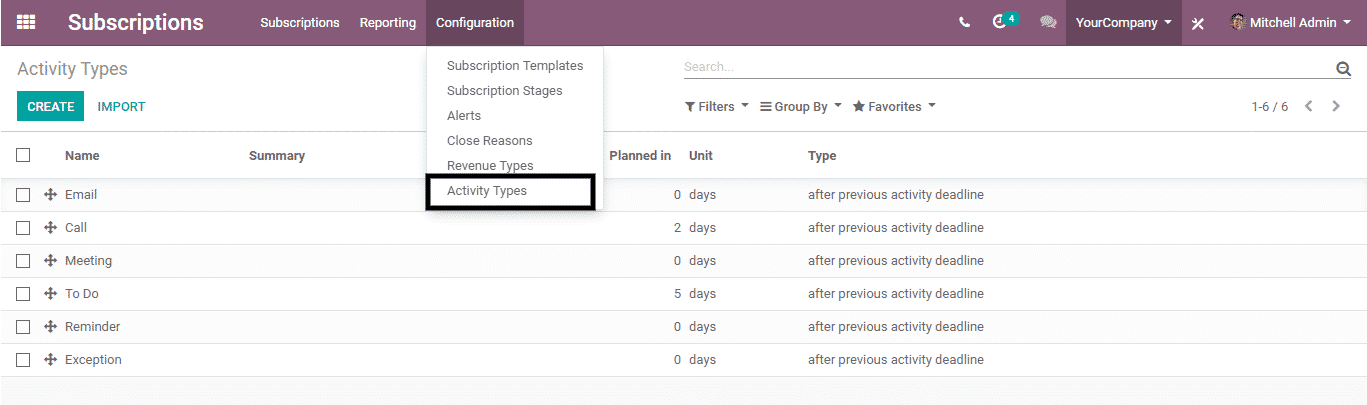Open the chat conversations icon

click(x=1048, y=22)
